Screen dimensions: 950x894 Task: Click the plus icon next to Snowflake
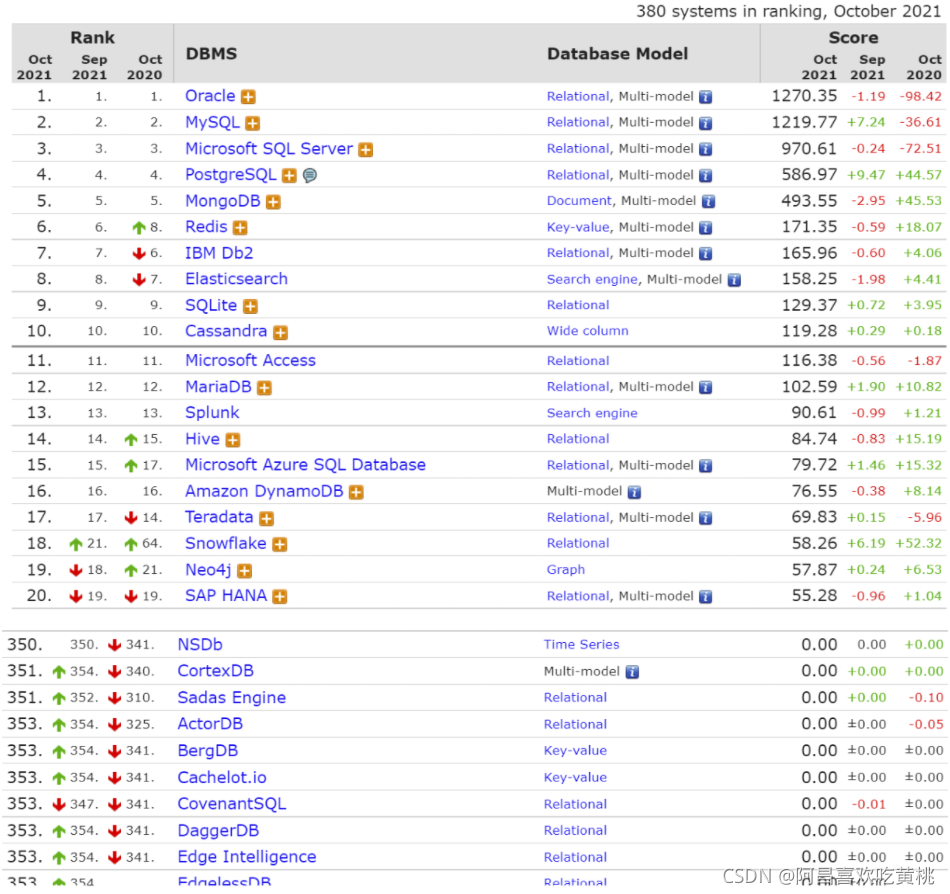[279, 545]
